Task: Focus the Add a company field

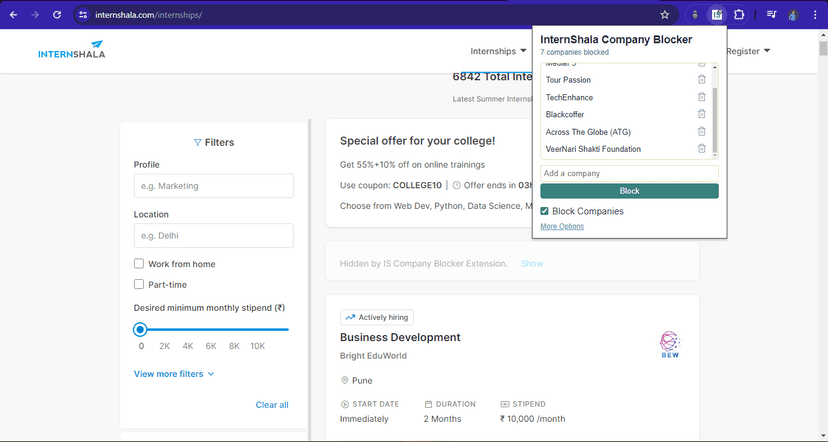Action: click(x=629, y=173)
